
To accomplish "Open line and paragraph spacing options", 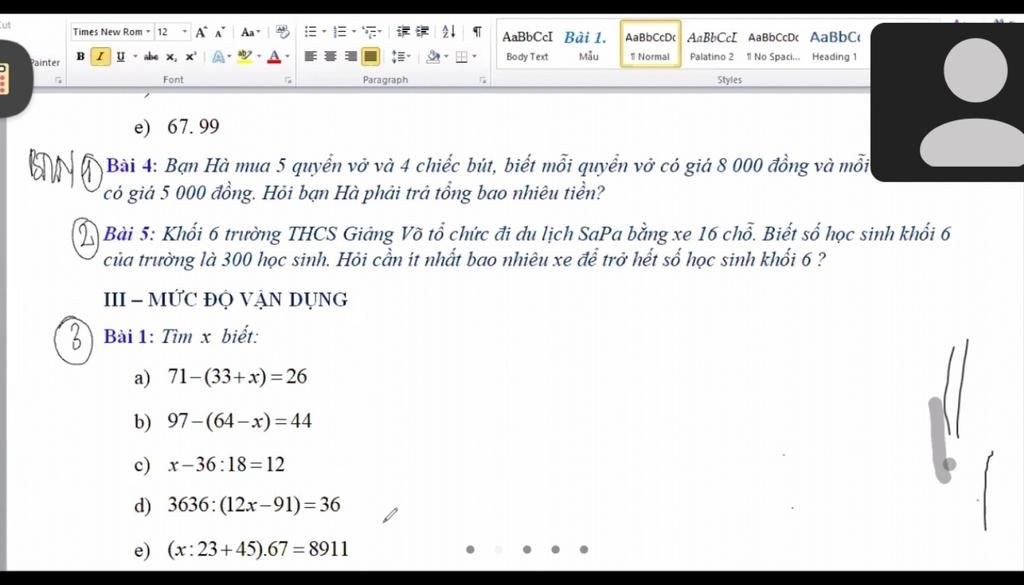I will (401, 57).
